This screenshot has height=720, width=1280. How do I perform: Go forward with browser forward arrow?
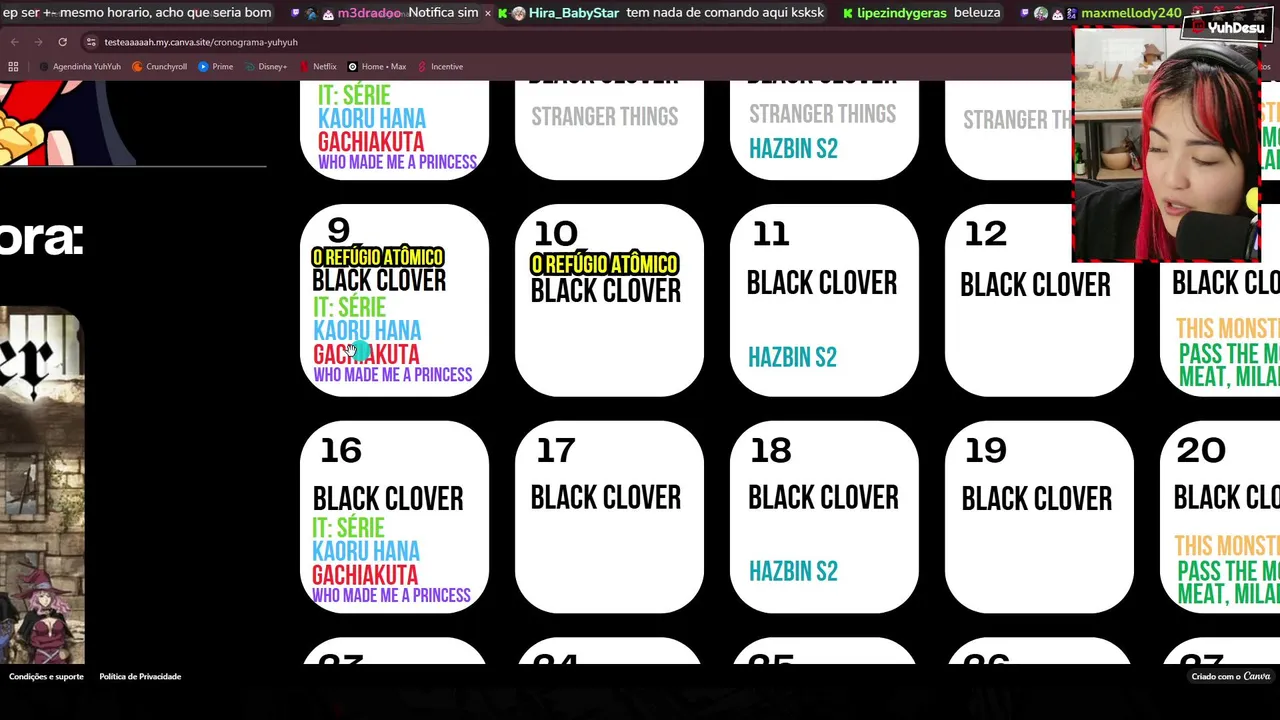[38, 42]
